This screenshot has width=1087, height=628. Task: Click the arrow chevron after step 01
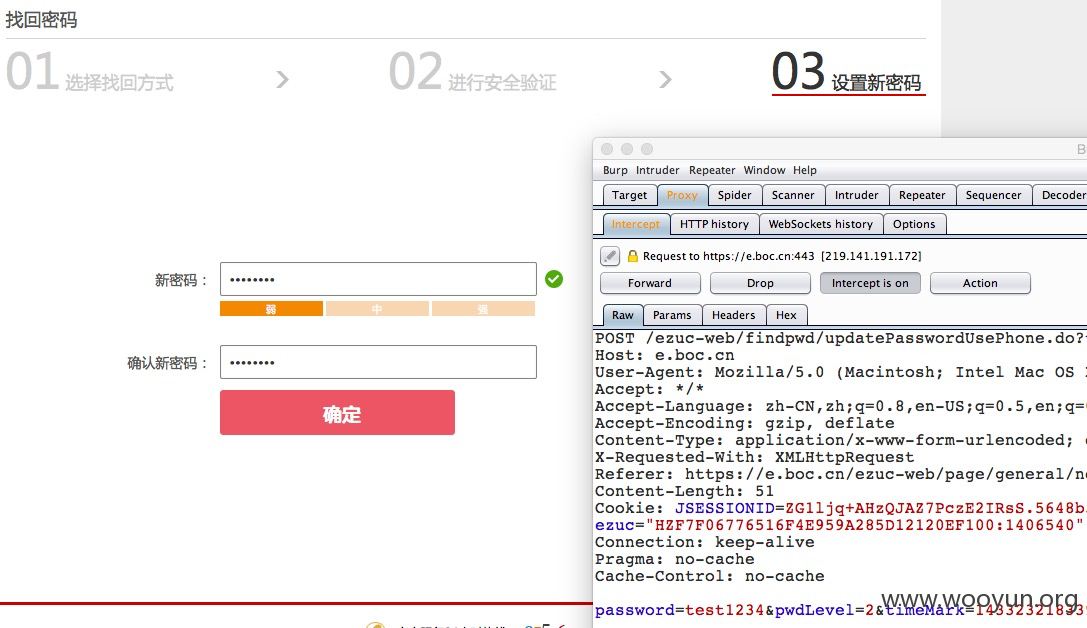click(x=282, y=80)
